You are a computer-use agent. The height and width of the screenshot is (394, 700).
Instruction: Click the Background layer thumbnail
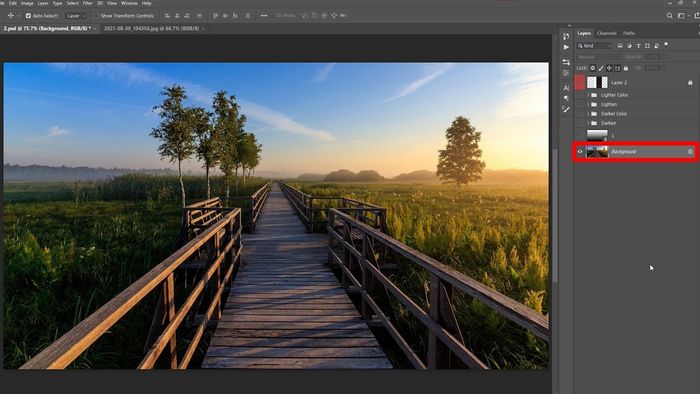click(x=597, y=152)
